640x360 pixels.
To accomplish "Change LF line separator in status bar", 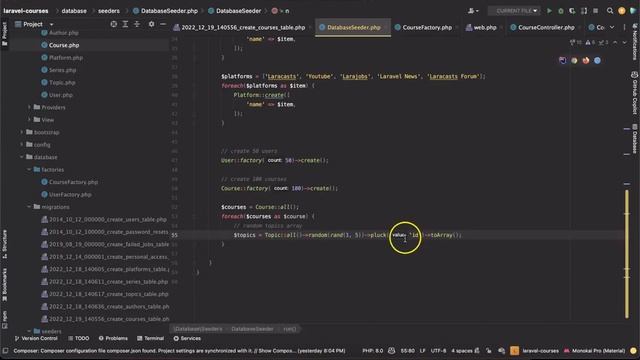I will pos(422,351).
